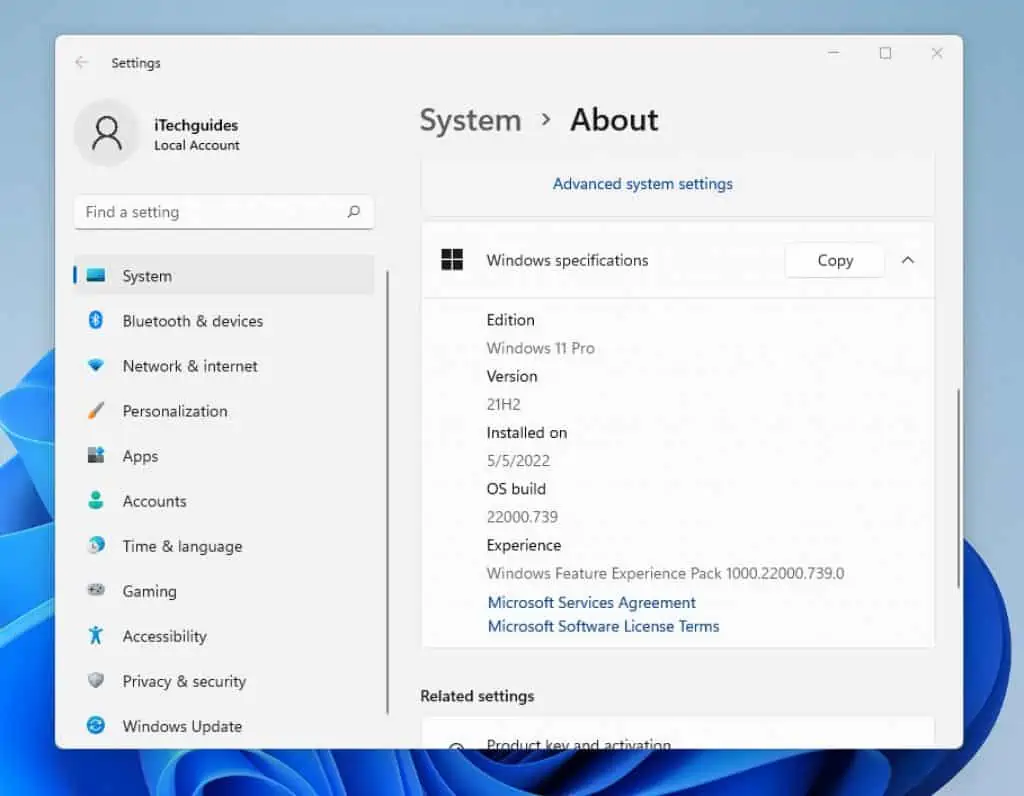Select the Network & internet globe icon
1024x796 pixels.
(x=98, y=366)
